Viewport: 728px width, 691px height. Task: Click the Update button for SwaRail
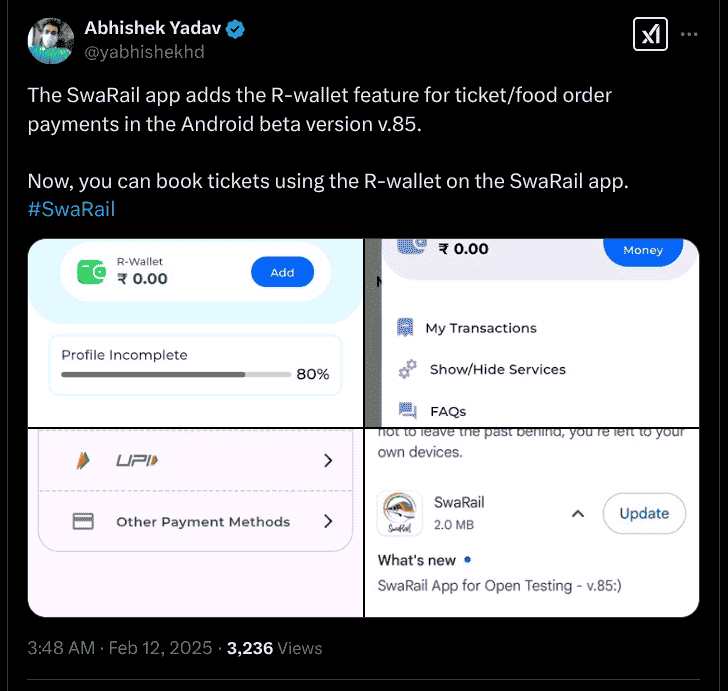644,513
